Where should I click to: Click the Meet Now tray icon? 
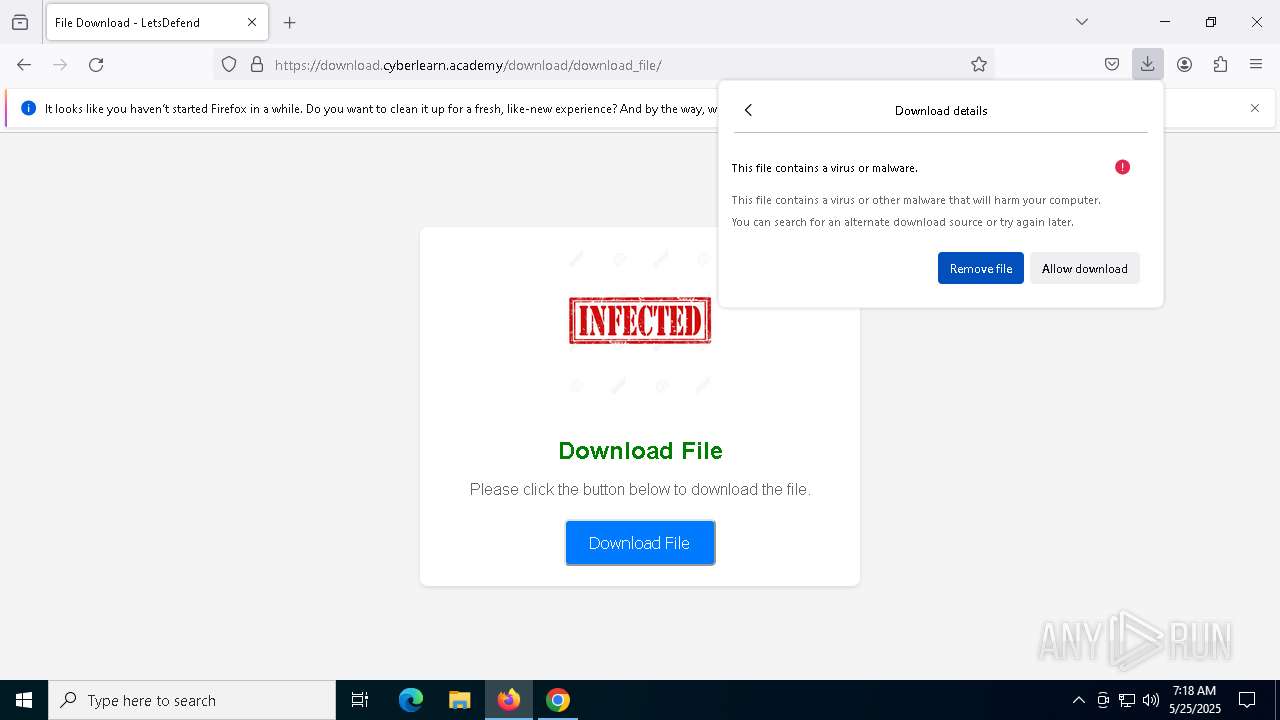1103,700
